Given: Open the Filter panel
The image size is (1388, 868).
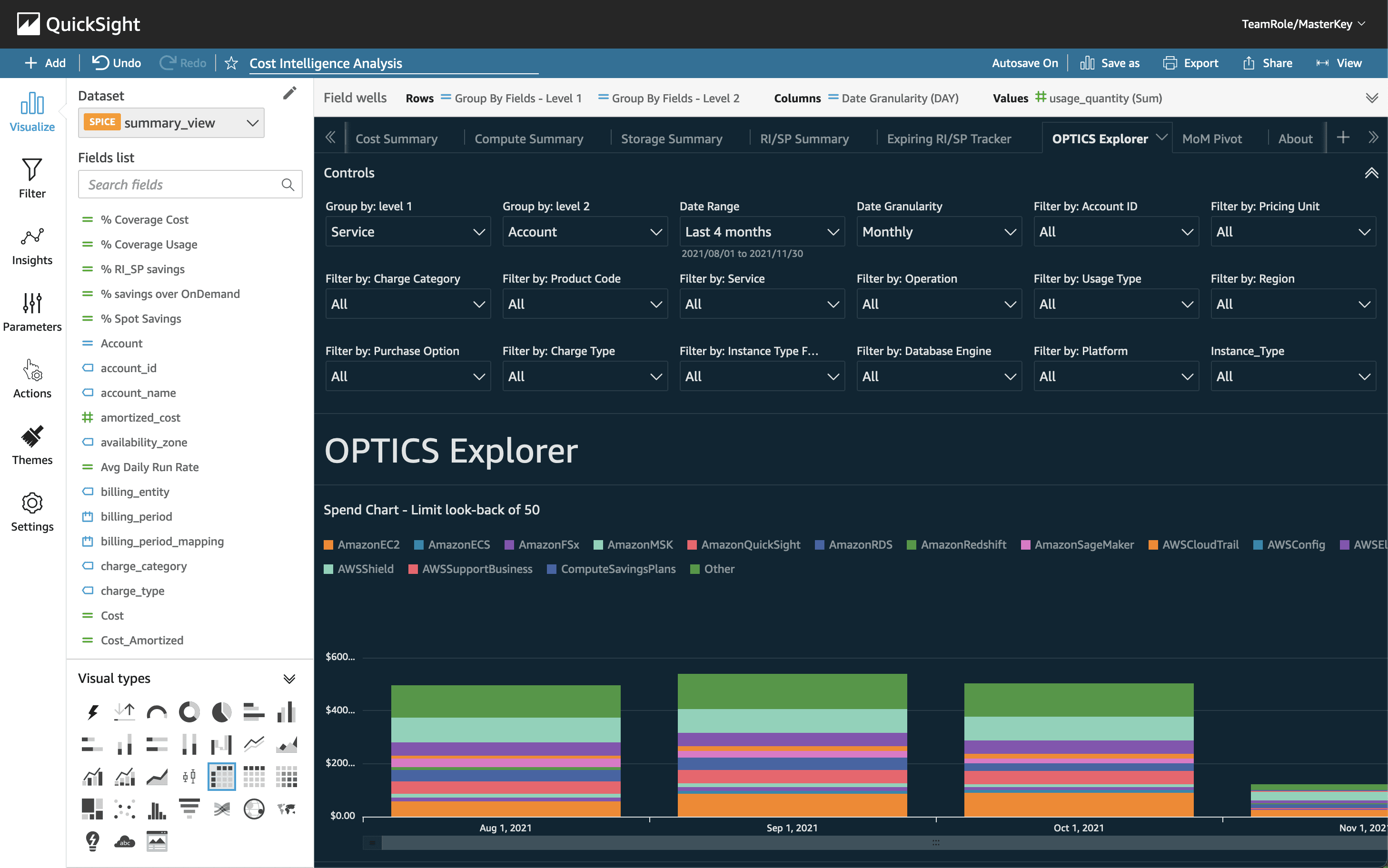Looking at the screenshot, I should 32,178.
